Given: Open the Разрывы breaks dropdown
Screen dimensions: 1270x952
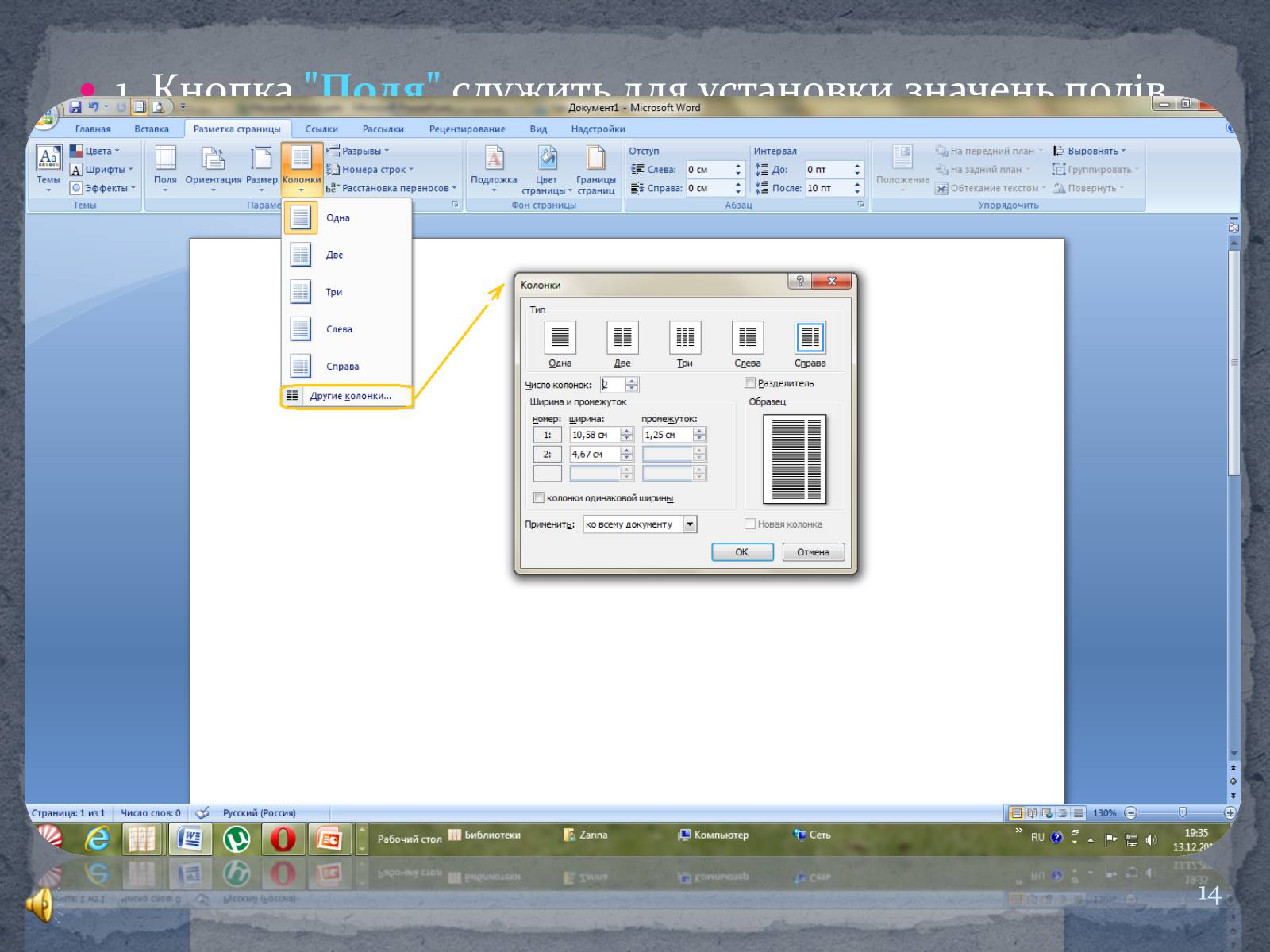Looking at the screenshot, I should pos(359,151).
